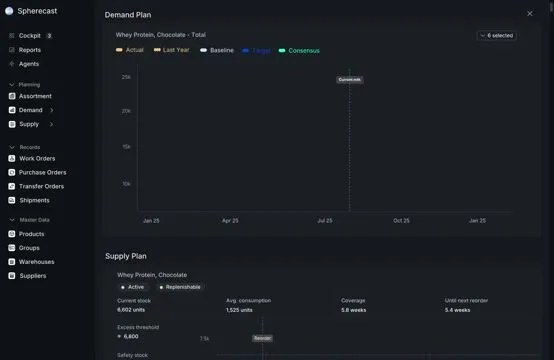Click the 1,525 units consumption value
Viewport: 554px width, 360px height.
pos(239,310)
